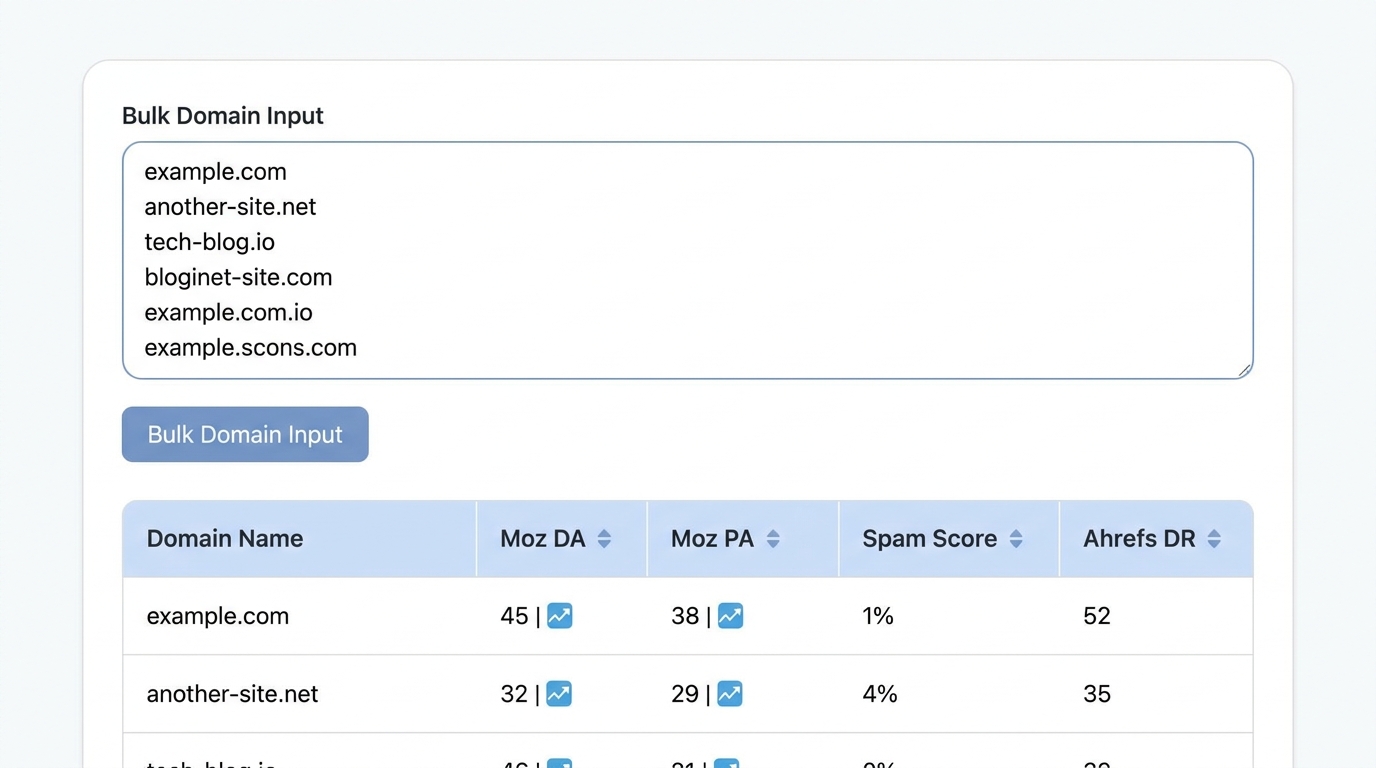Sort the table by Moz DA
This screenshot has width=1376, height=768.
pos(604,539)
